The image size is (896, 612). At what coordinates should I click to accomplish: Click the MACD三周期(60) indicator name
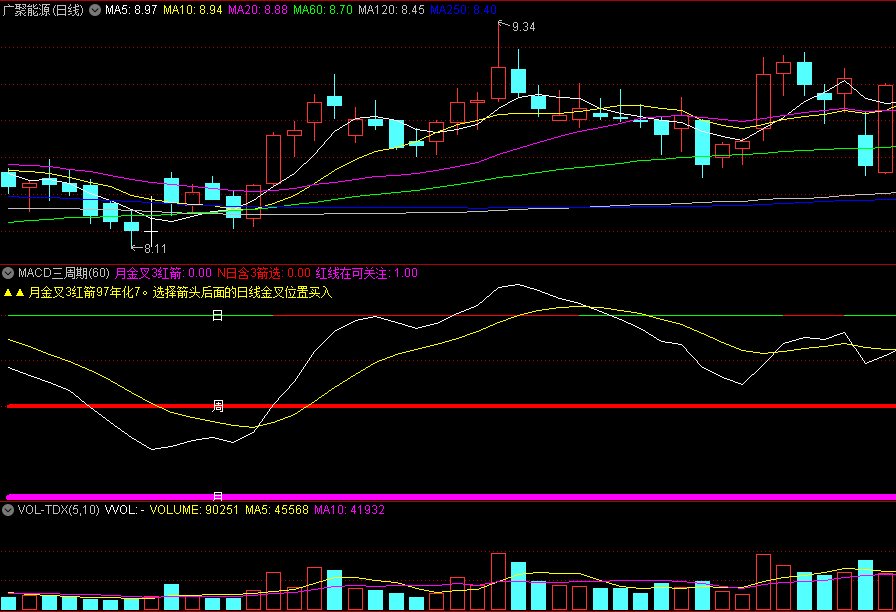coord(63,273)
